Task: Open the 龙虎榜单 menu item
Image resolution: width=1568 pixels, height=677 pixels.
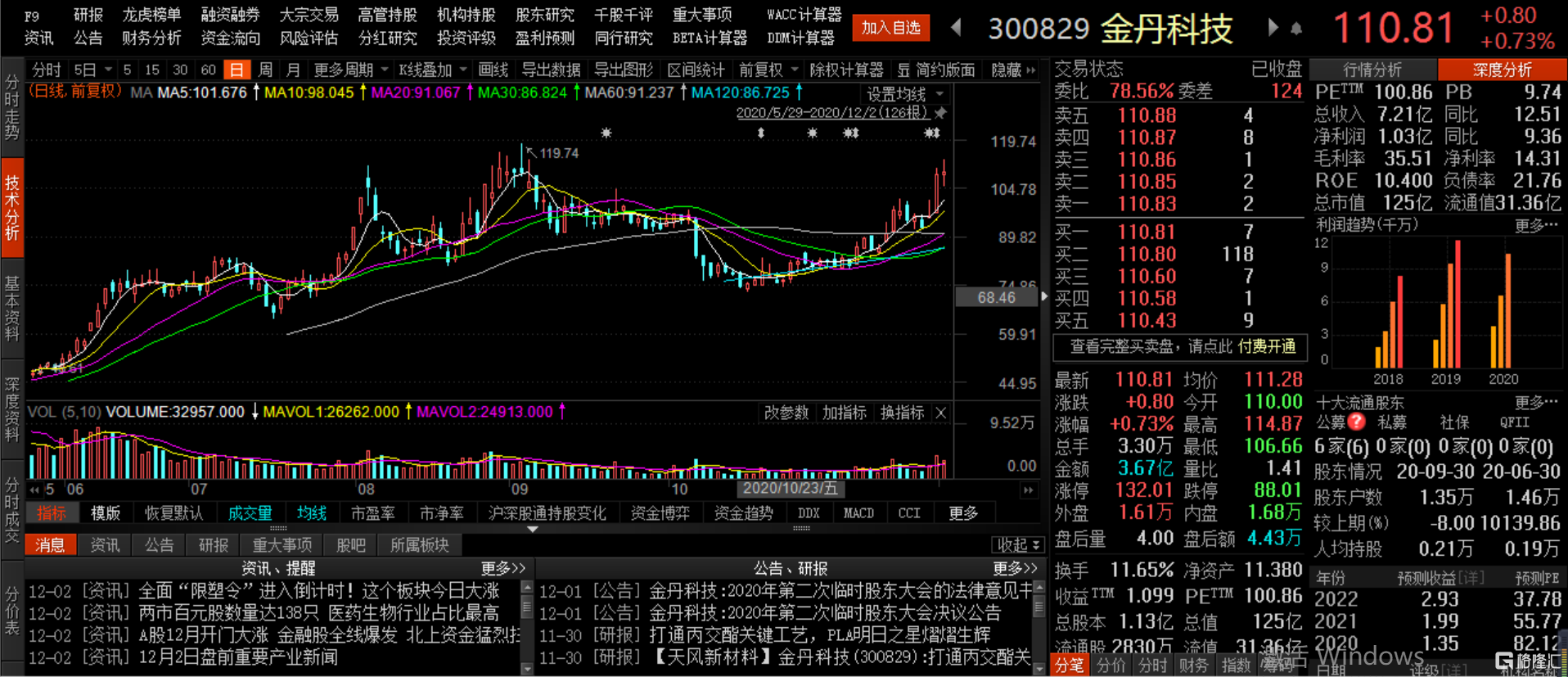Action: pos(151,15)
